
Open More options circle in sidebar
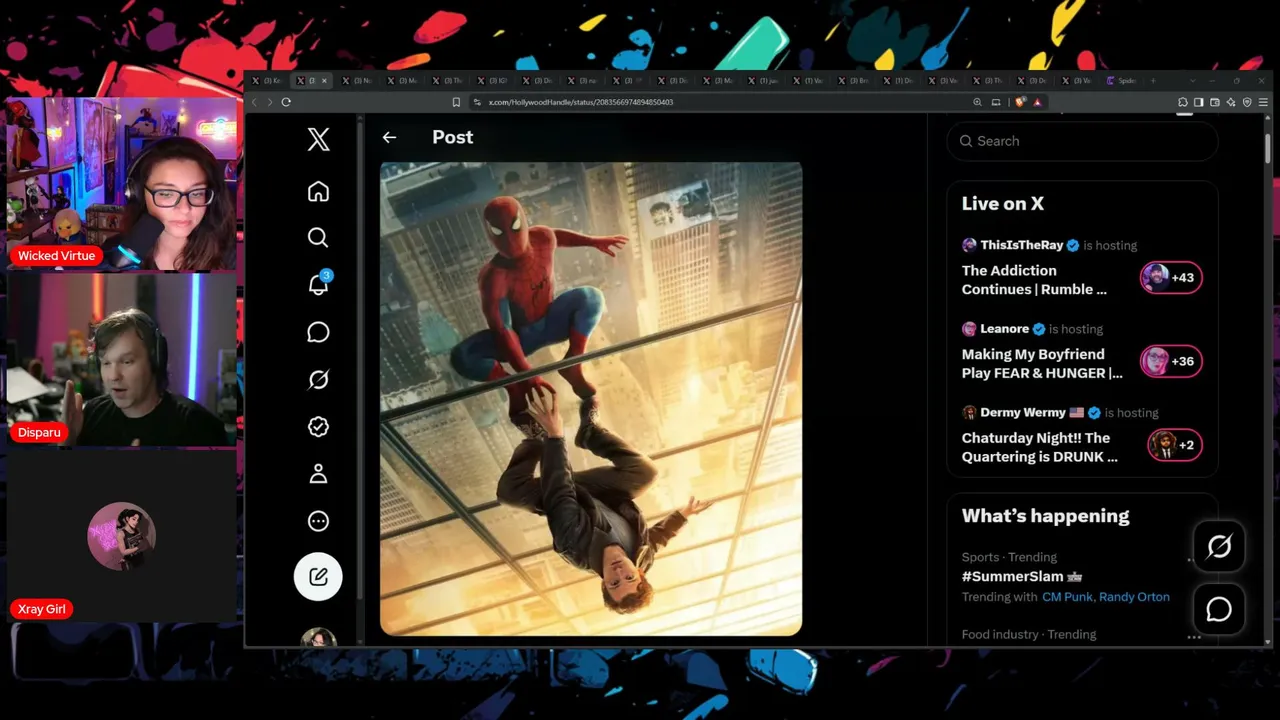[x=318, y=521]
